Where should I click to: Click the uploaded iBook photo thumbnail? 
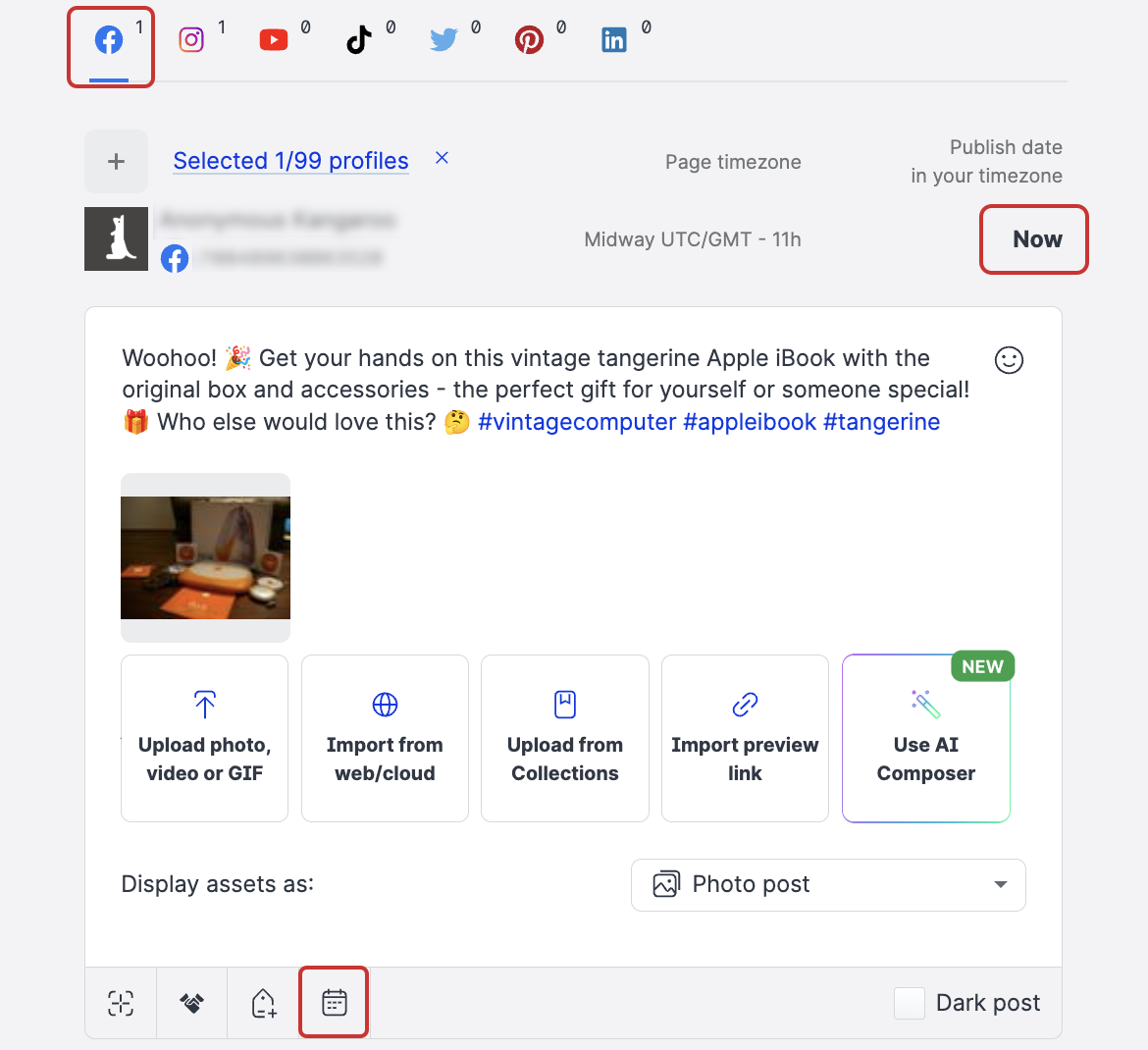(x=205, y=557)
